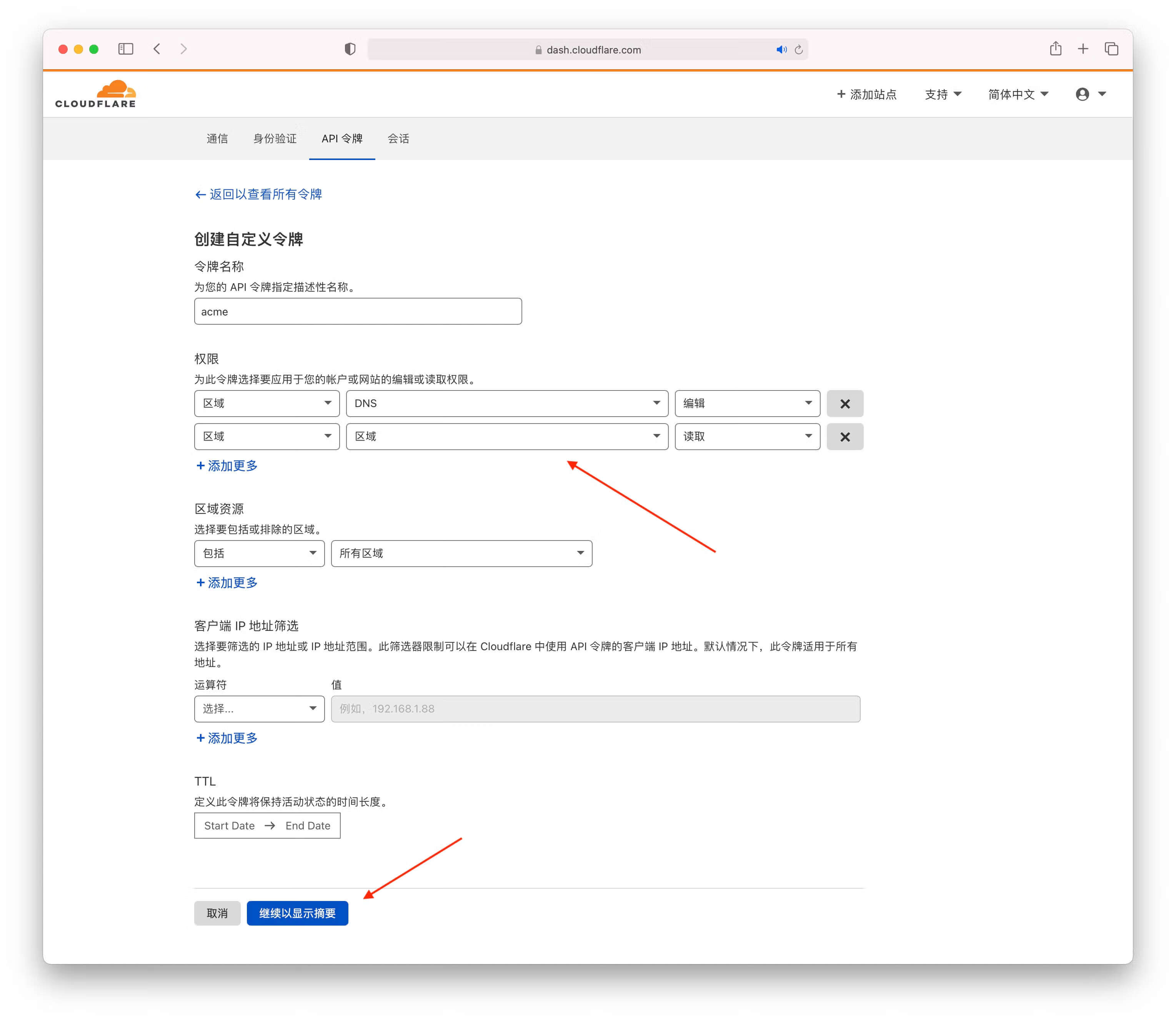Click the Safari share icon

tap(1055, 49)
